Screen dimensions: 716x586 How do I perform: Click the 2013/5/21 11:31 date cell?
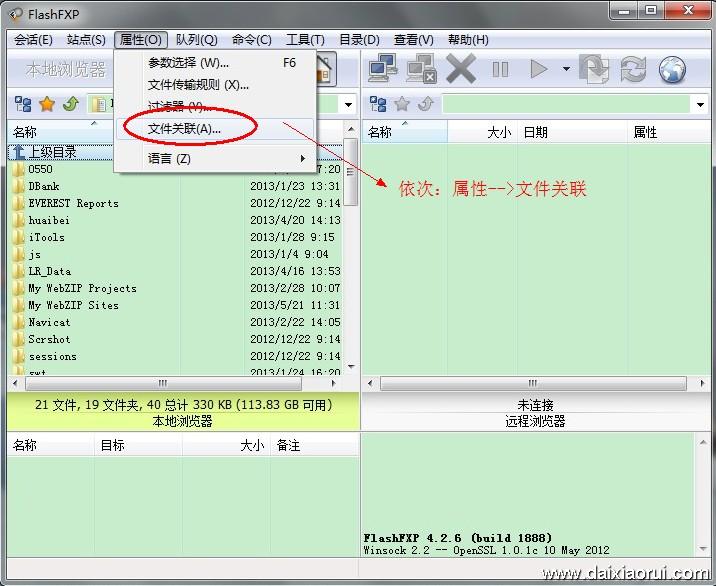click(295, 305)
